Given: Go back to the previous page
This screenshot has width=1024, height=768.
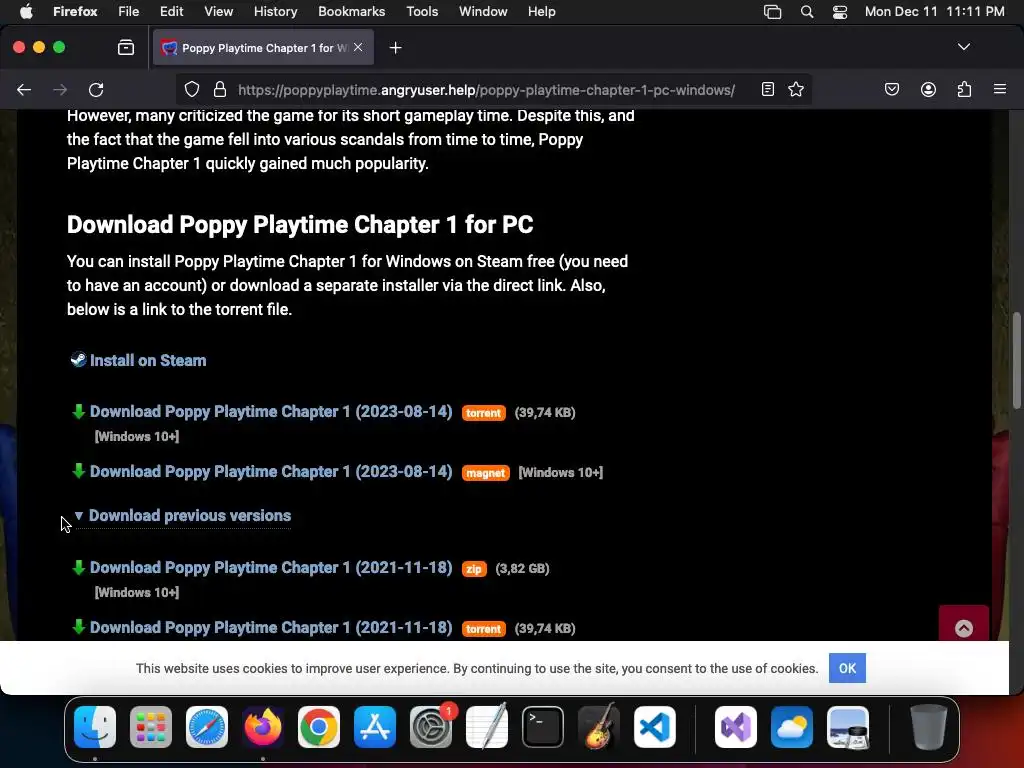Looking at the screenshot, I should click(x=24, y=89).
